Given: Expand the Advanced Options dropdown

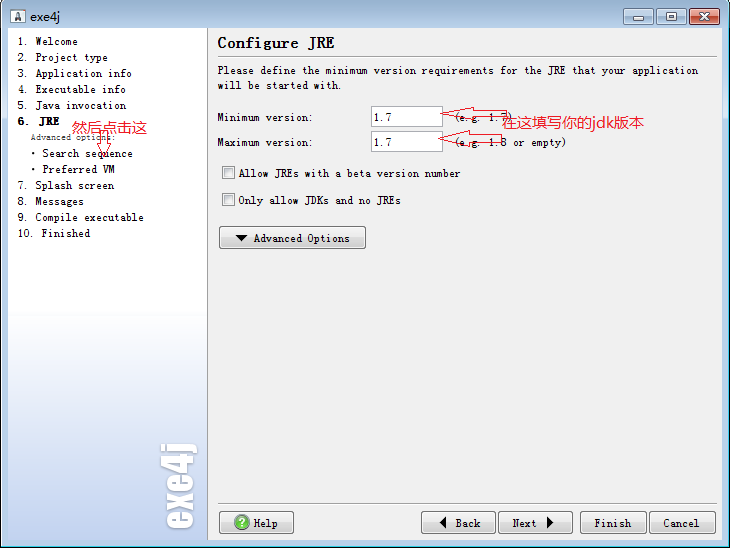Looking at the screenshot, I should pyautogui.click(x=292, y=238).
